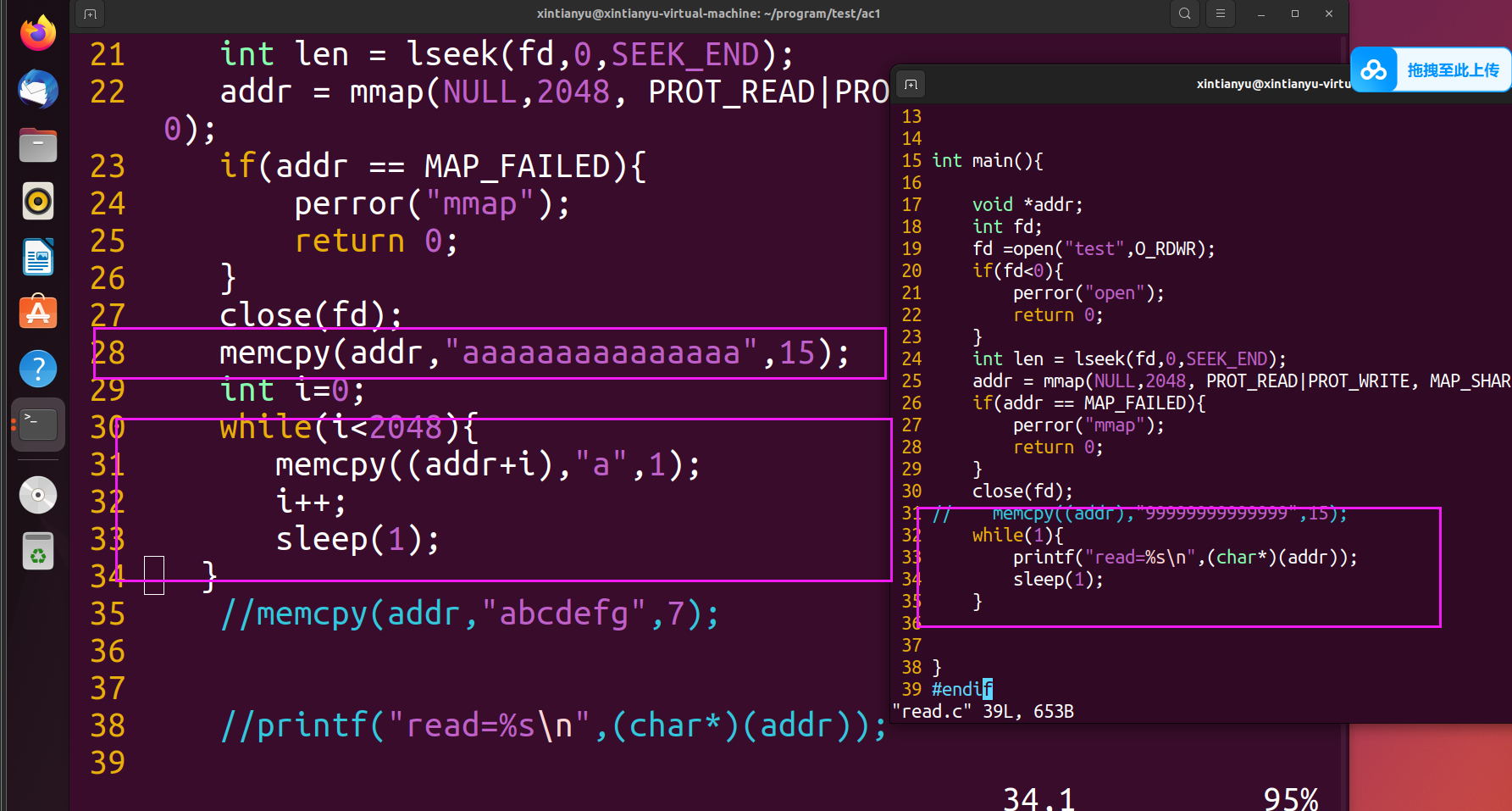Open a new tab in the right terminal
The width and height of the screenshot is (1512, 811).
911,84
